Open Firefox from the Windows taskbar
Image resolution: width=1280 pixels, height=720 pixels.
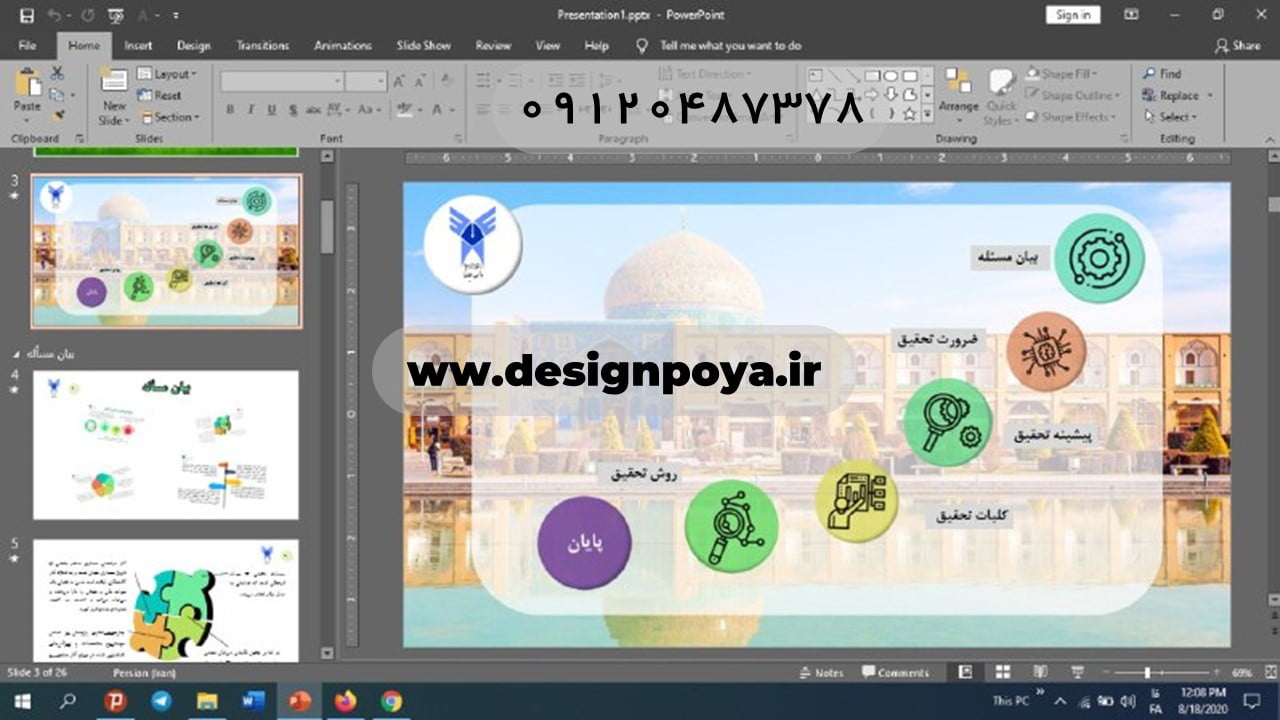click(345, 701)
